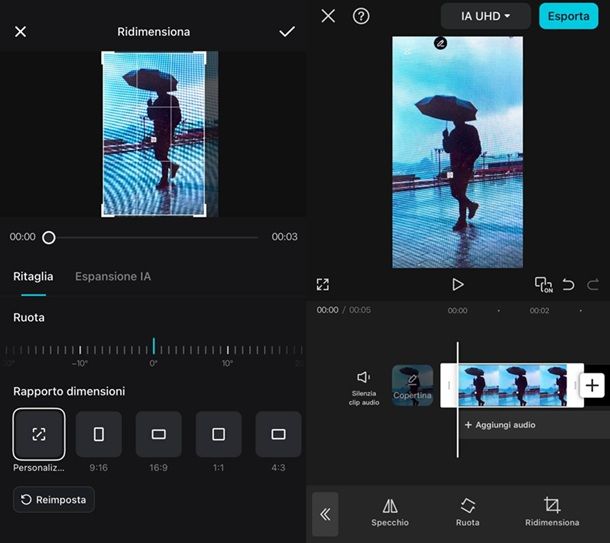
Task: Open the Copertina cover thumbnail
Action: coord(412,385)
